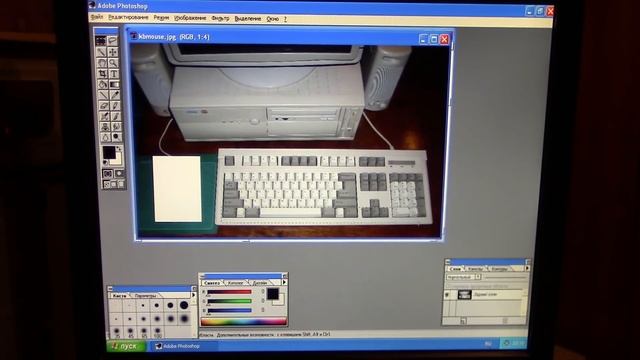
Task: Click the default colors icon in toolbox
Action: pyautogui.click(x=105, y=162)
